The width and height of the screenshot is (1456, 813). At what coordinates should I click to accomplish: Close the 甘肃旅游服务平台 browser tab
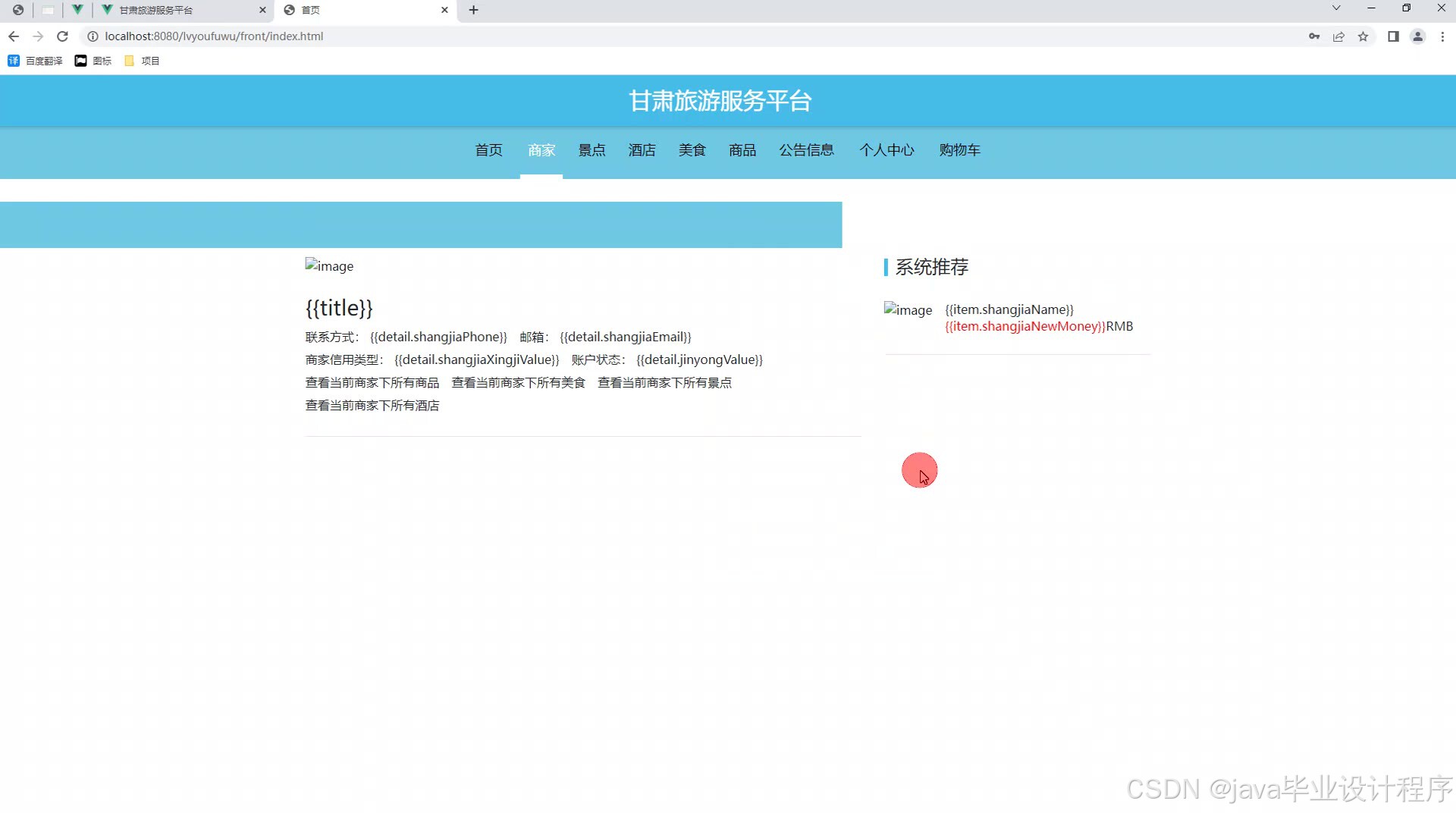pos(262,10)
